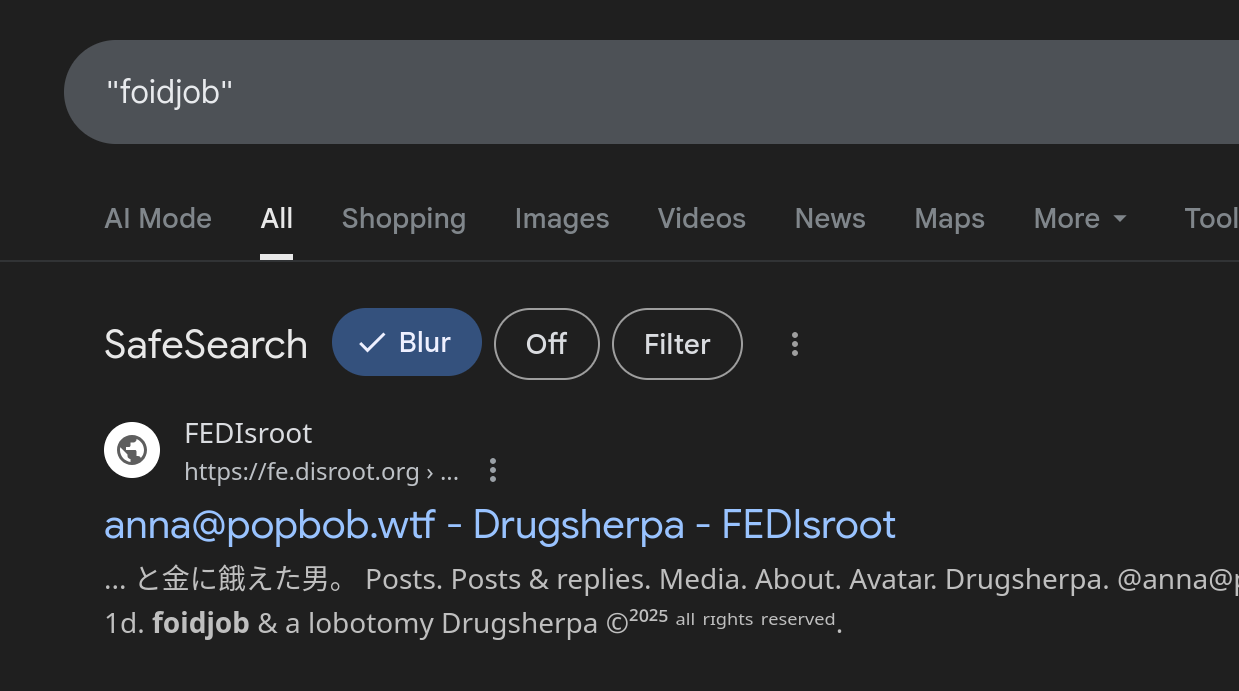Viewport: 1239px width, 691px height.
Task: Open the FEDIsroot result three-dot menu
Action: pos(493,471)
